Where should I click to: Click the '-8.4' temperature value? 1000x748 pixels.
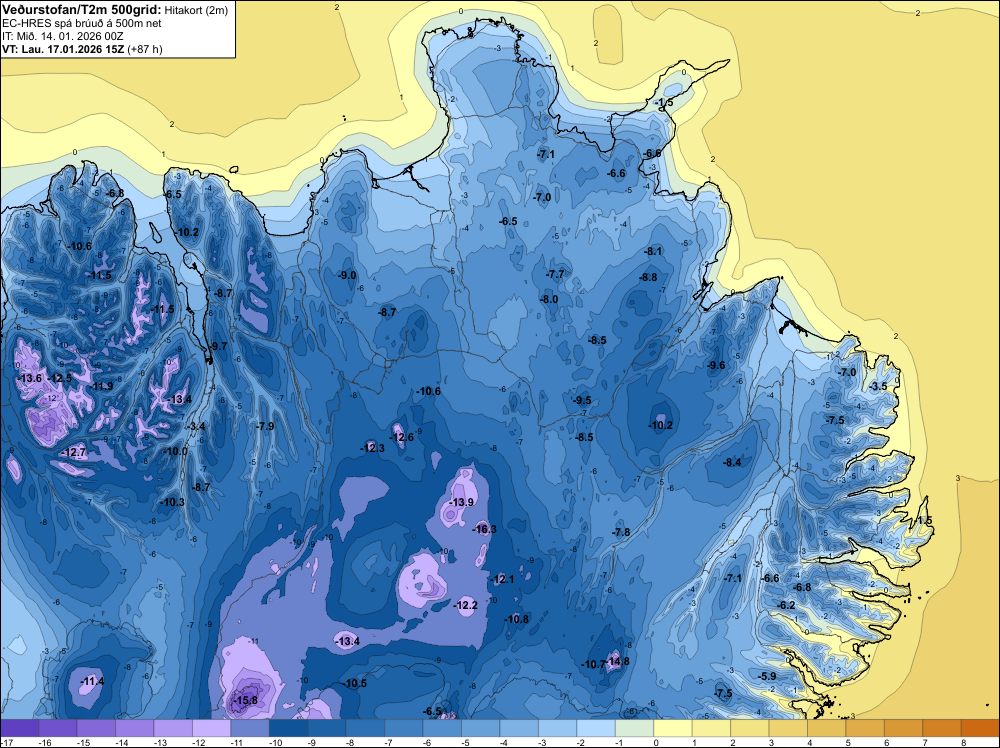click(x=733, y=462)
